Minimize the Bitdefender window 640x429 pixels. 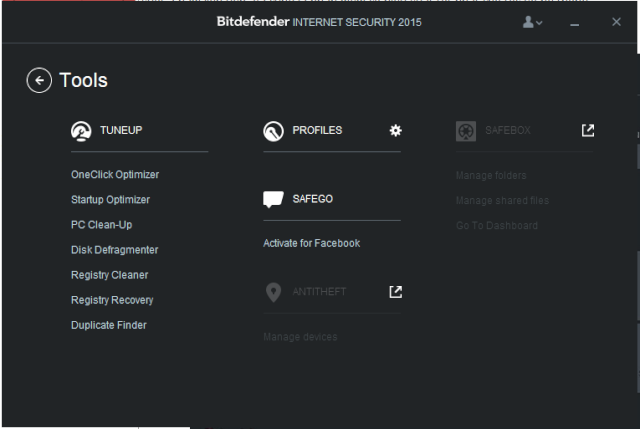(x=575, y=23)
